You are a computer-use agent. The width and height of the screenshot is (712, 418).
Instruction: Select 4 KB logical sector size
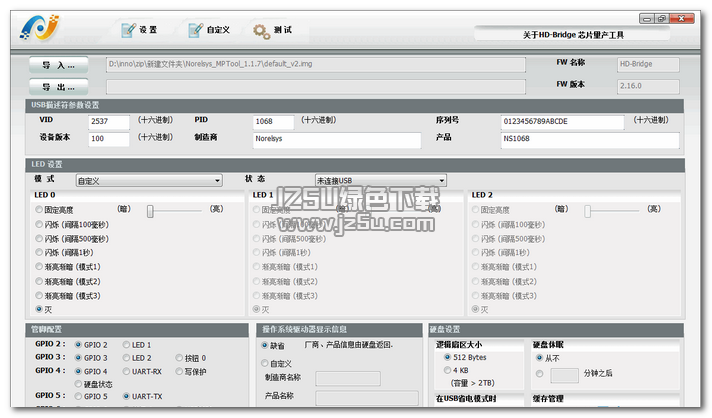(447, 370)
